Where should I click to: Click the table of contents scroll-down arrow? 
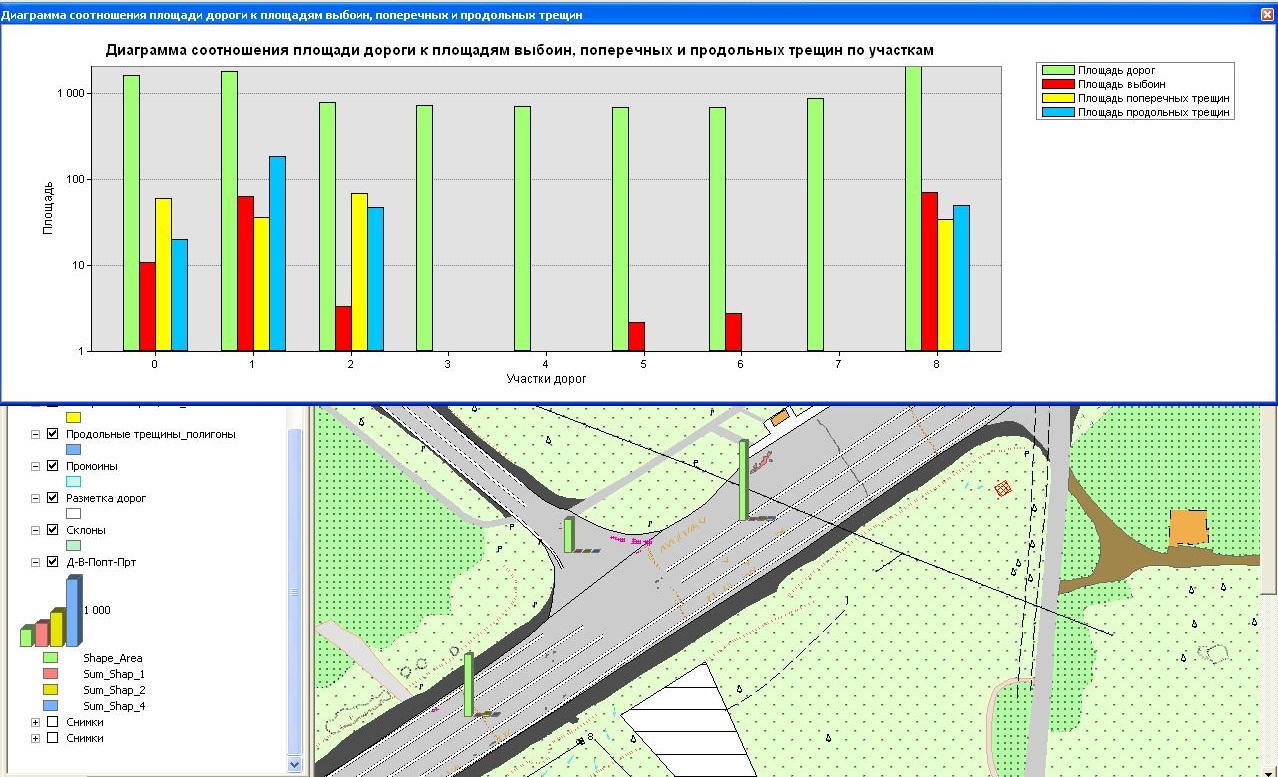(294, 764)
